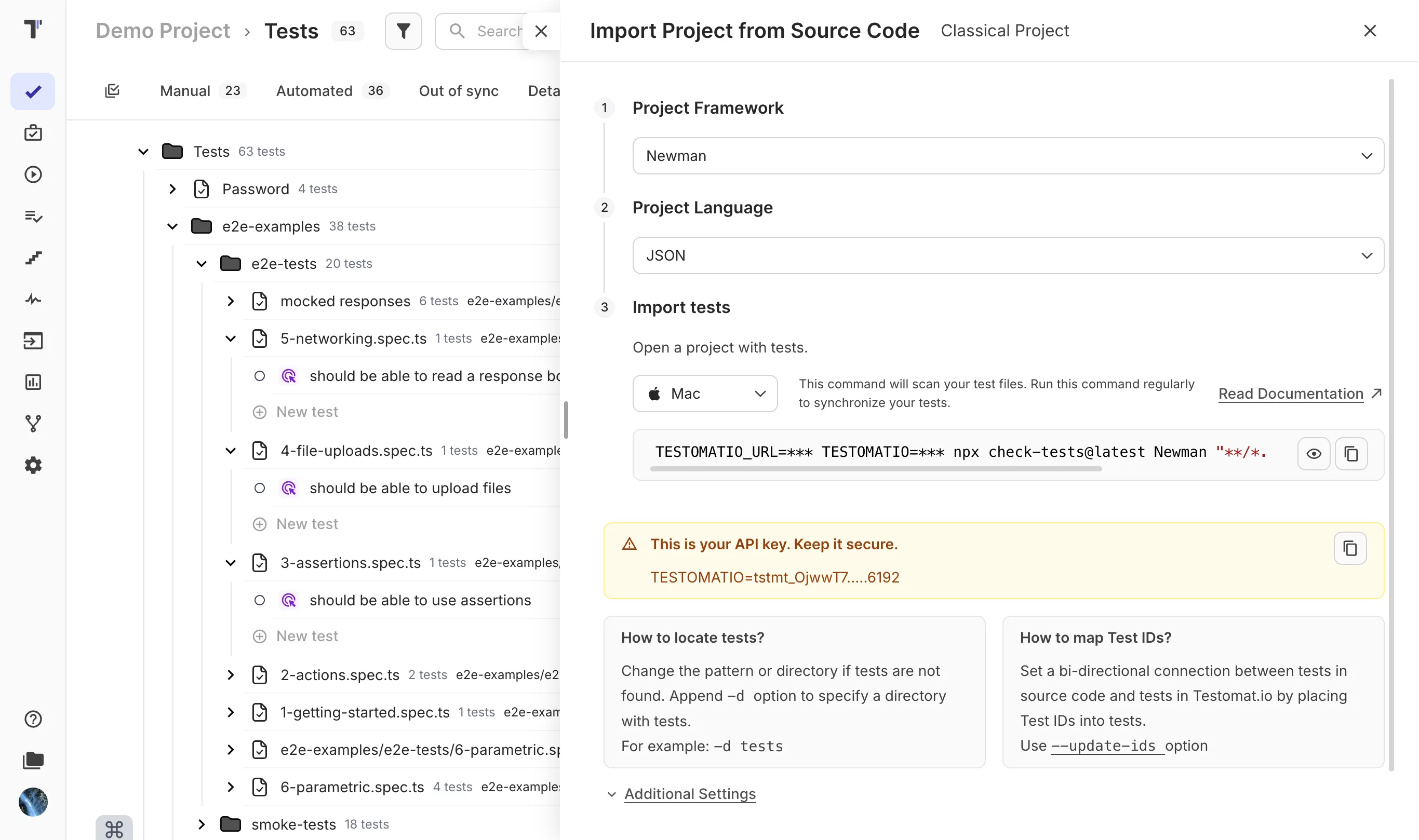1419x840 pixels.
Task: Reveal hidden command values with eye icon
Action: [x=1314, y=453]
